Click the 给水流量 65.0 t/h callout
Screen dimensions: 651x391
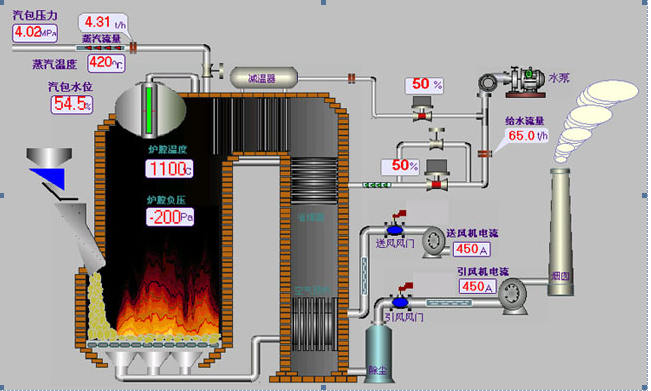pyautogui.click(x=527, y=135)
